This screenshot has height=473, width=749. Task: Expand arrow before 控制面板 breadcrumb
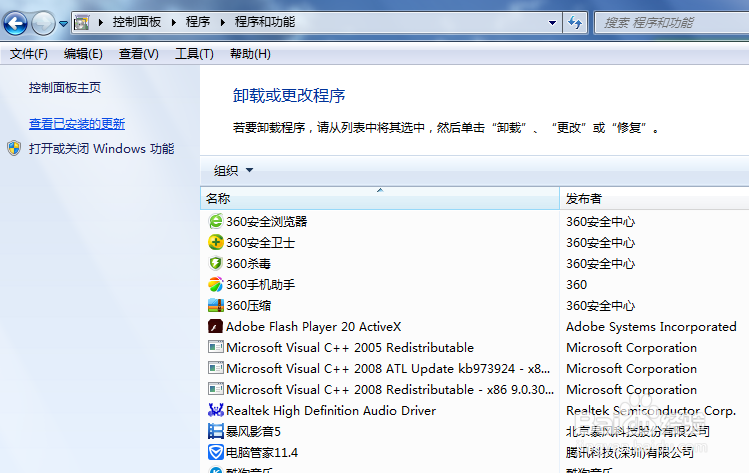[x=101, y=22]
